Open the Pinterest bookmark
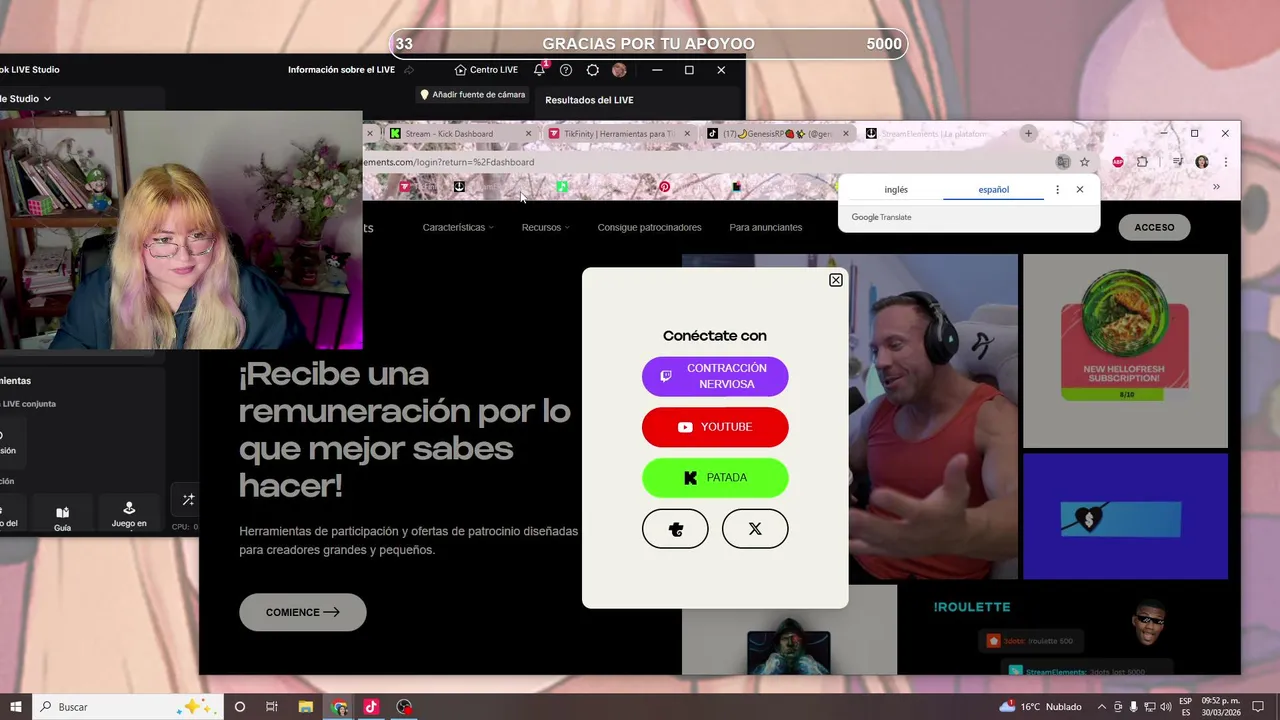Image resolution: width=1280 pixels, height=720 pixels. click(x=664, y=186)
